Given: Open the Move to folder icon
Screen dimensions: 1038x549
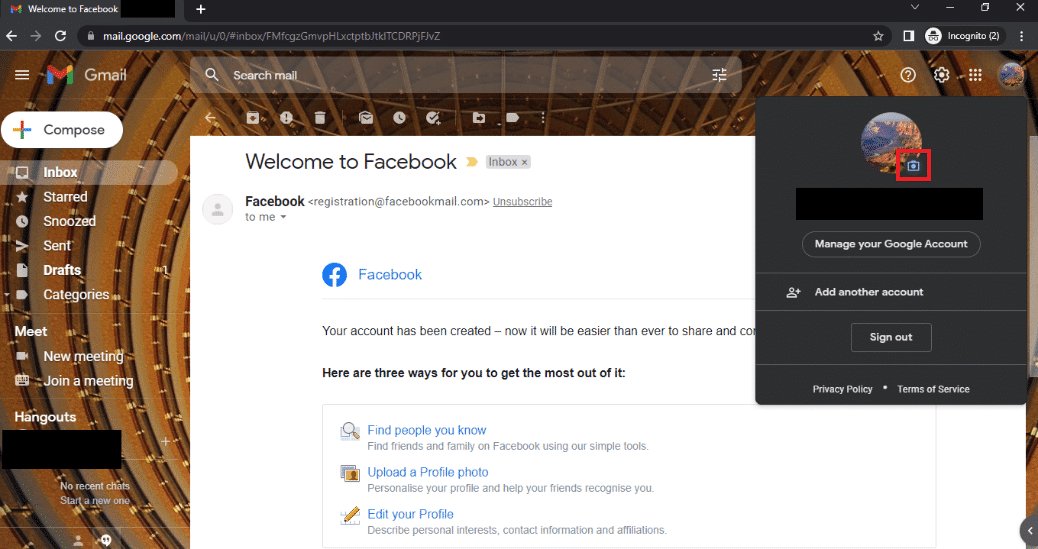Looking at the screenshot, I should tap(479, 118).
